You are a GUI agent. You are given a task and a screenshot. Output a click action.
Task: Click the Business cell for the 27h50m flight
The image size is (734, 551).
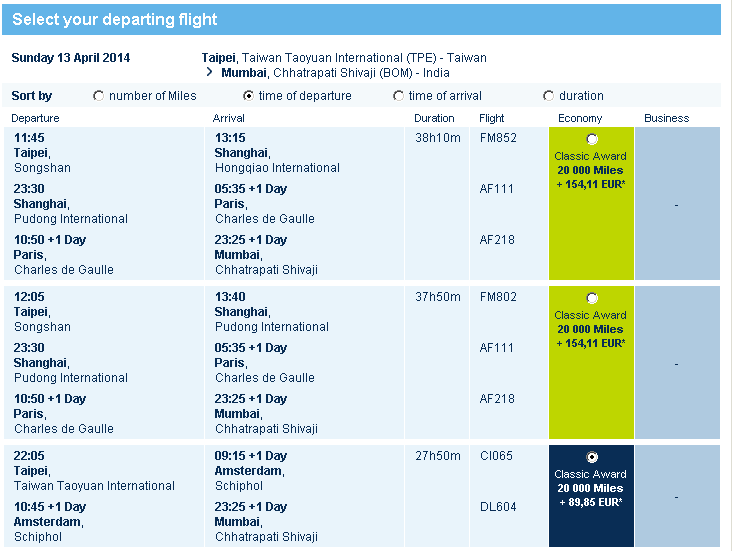coord(677,496)
